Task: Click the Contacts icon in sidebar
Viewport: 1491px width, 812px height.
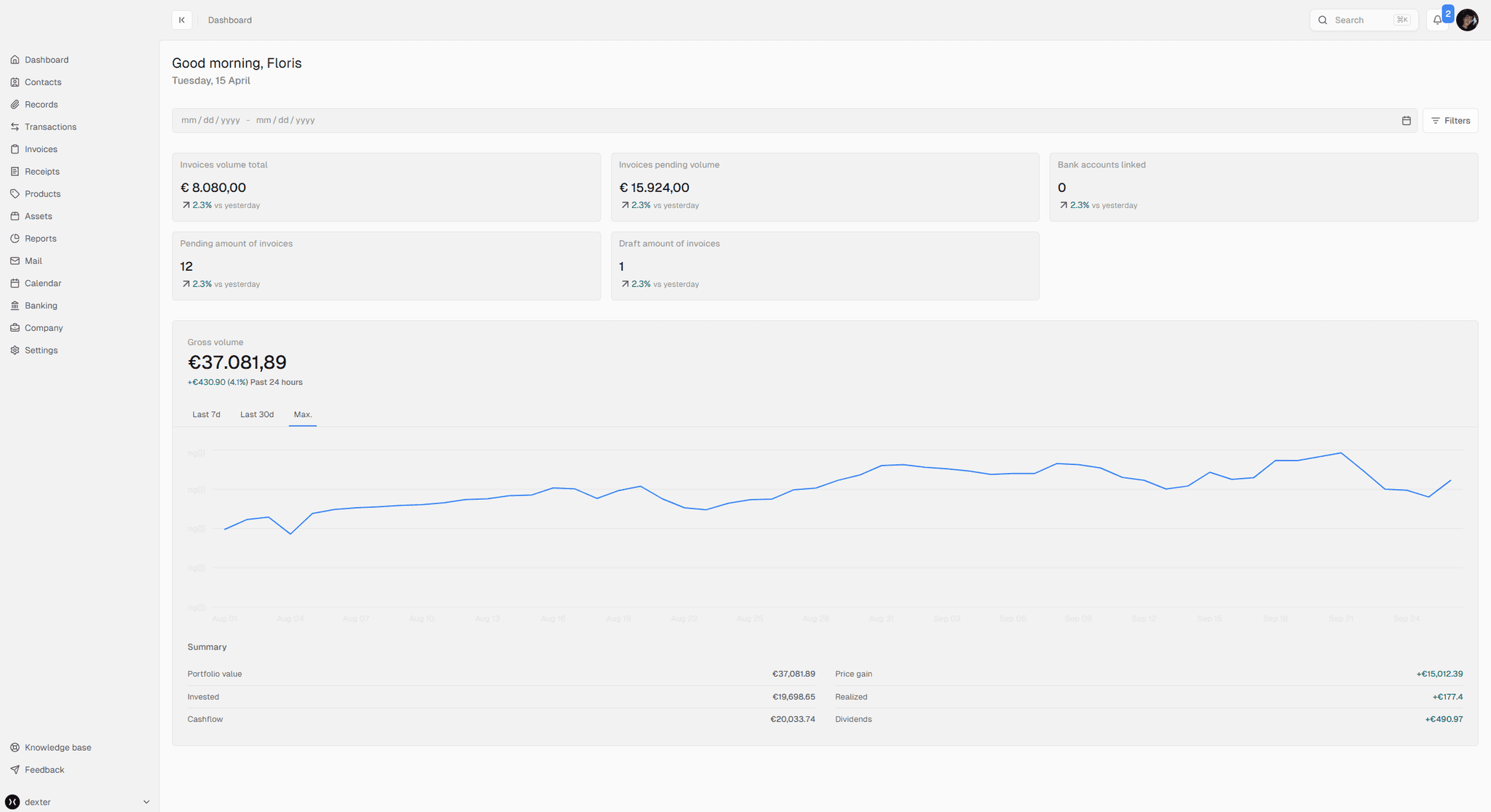Action: (15, 82)
